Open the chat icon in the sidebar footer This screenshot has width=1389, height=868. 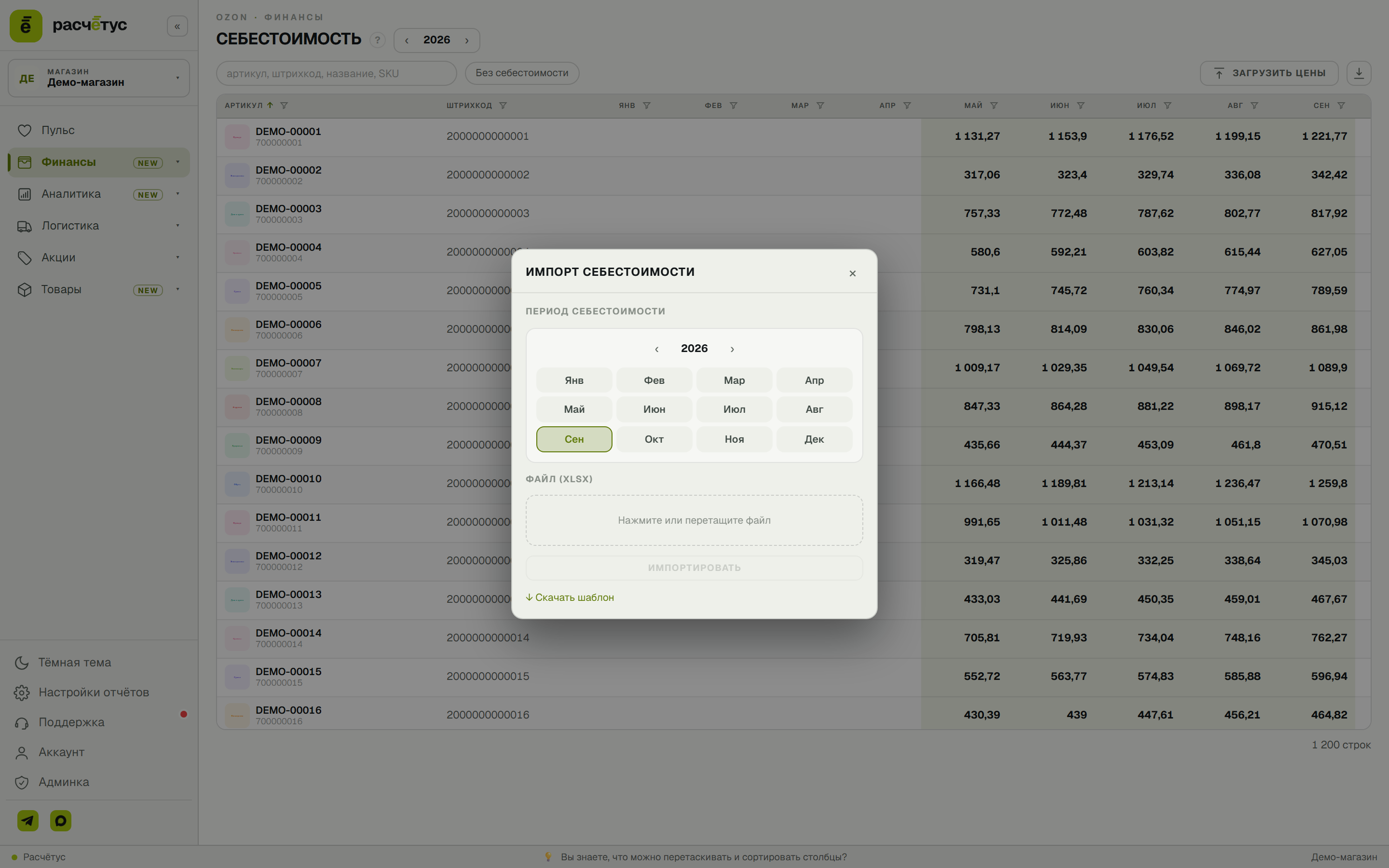point(61,820)
